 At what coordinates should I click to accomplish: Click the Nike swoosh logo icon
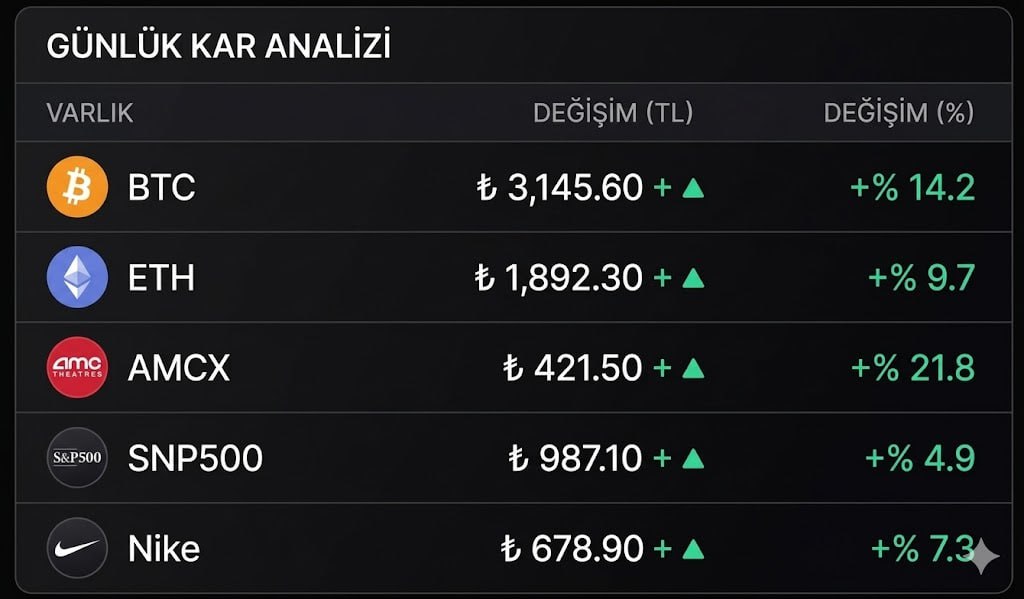point(77,548)
